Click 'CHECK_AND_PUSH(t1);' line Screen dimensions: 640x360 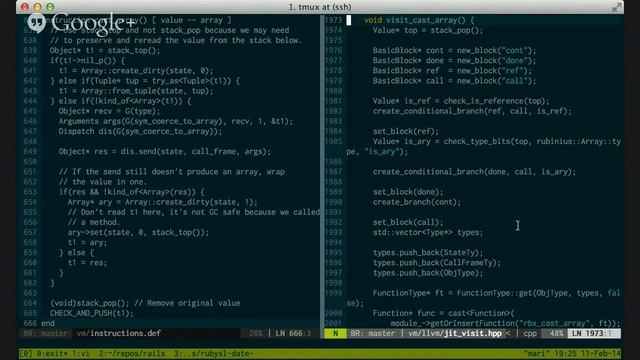point(92,313)
